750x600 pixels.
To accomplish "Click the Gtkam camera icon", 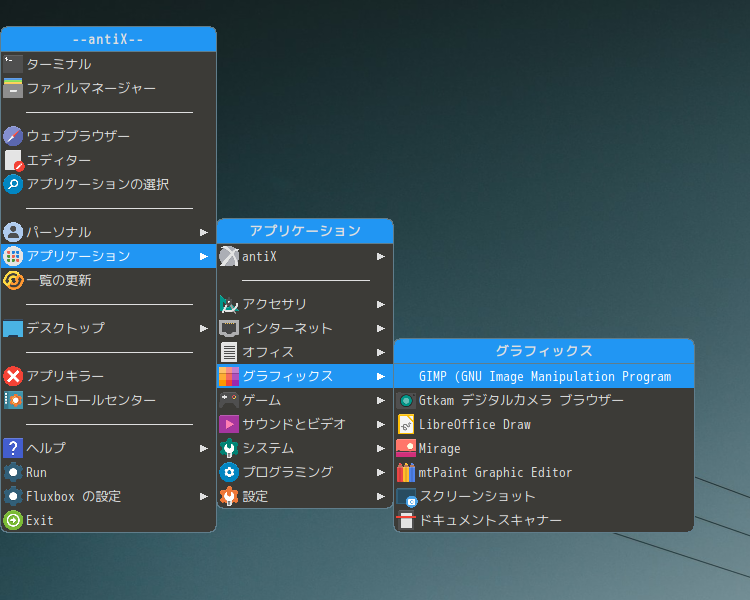I will 406,400.
